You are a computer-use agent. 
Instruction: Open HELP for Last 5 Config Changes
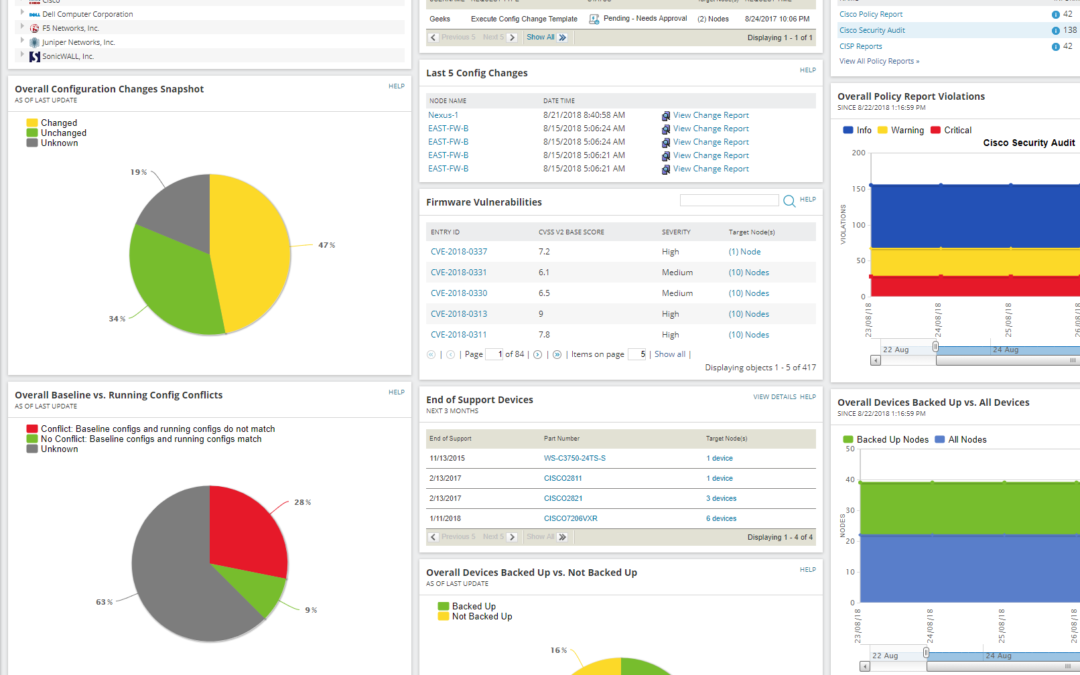(x=808, y=70)
